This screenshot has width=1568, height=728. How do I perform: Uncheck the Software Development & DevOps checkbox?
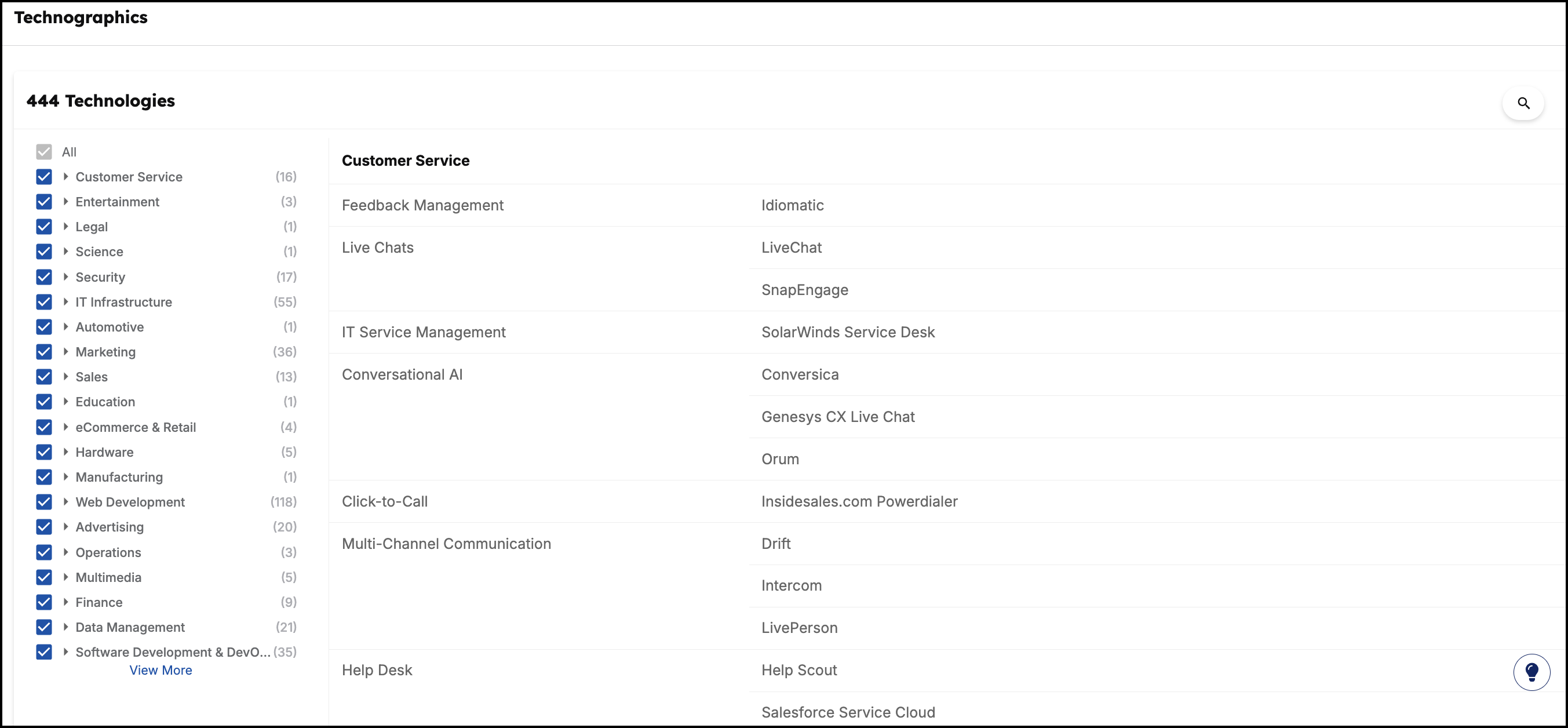tap(44, 652)
